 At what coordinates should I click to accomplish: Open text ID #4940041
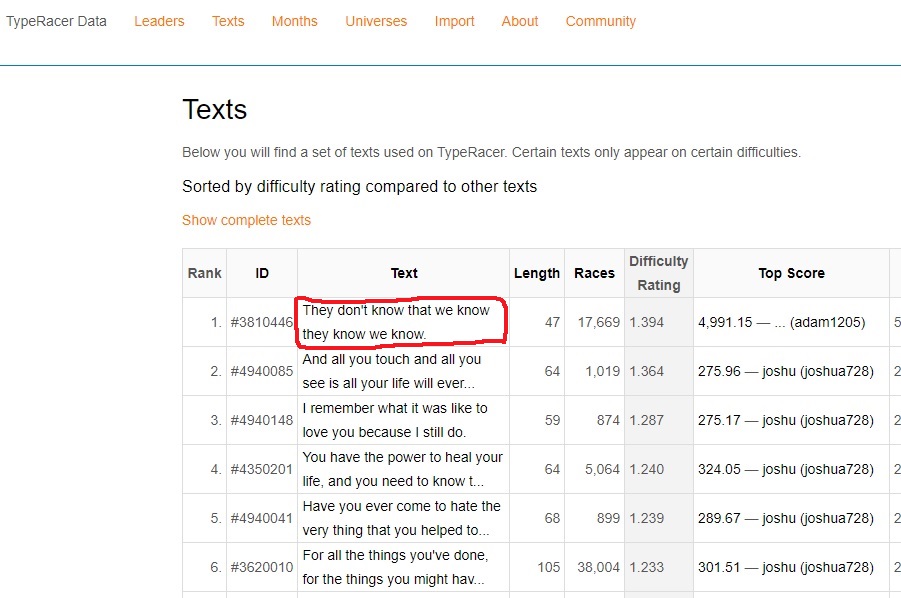262,518
